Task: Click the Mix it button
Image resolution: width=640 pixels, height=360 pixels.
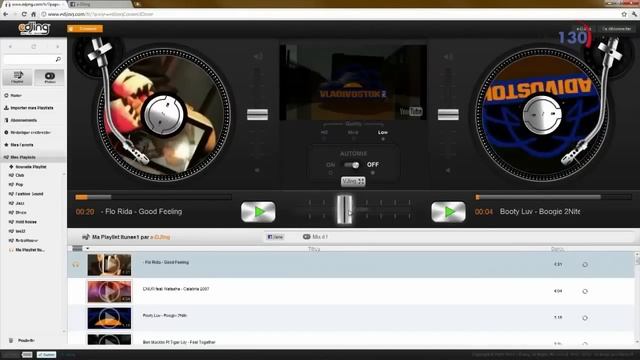Action: point(316,237)
